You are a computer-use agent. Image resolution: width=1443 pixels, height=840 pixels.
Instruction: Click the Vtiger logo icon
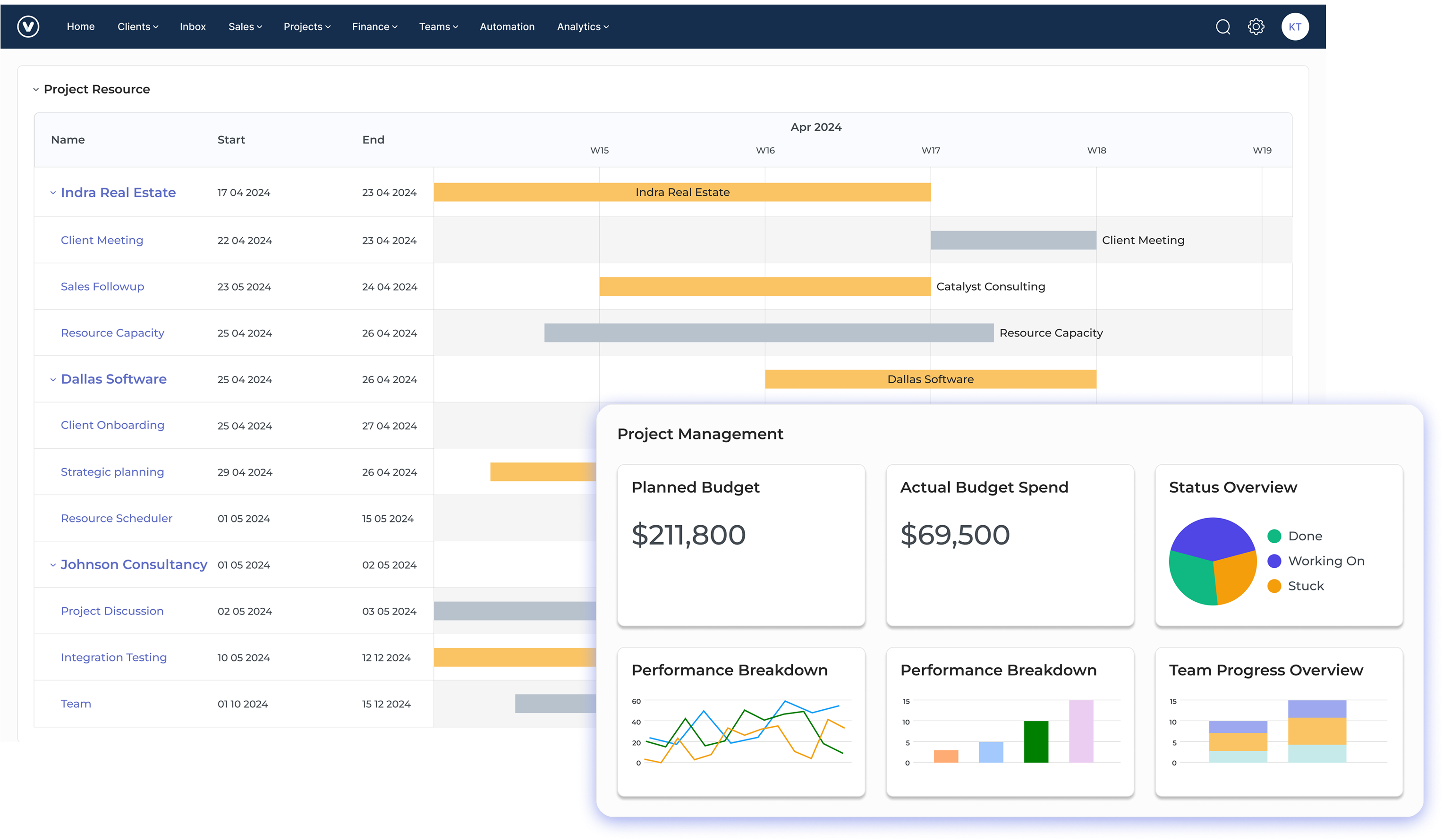(x=28, y=26)
